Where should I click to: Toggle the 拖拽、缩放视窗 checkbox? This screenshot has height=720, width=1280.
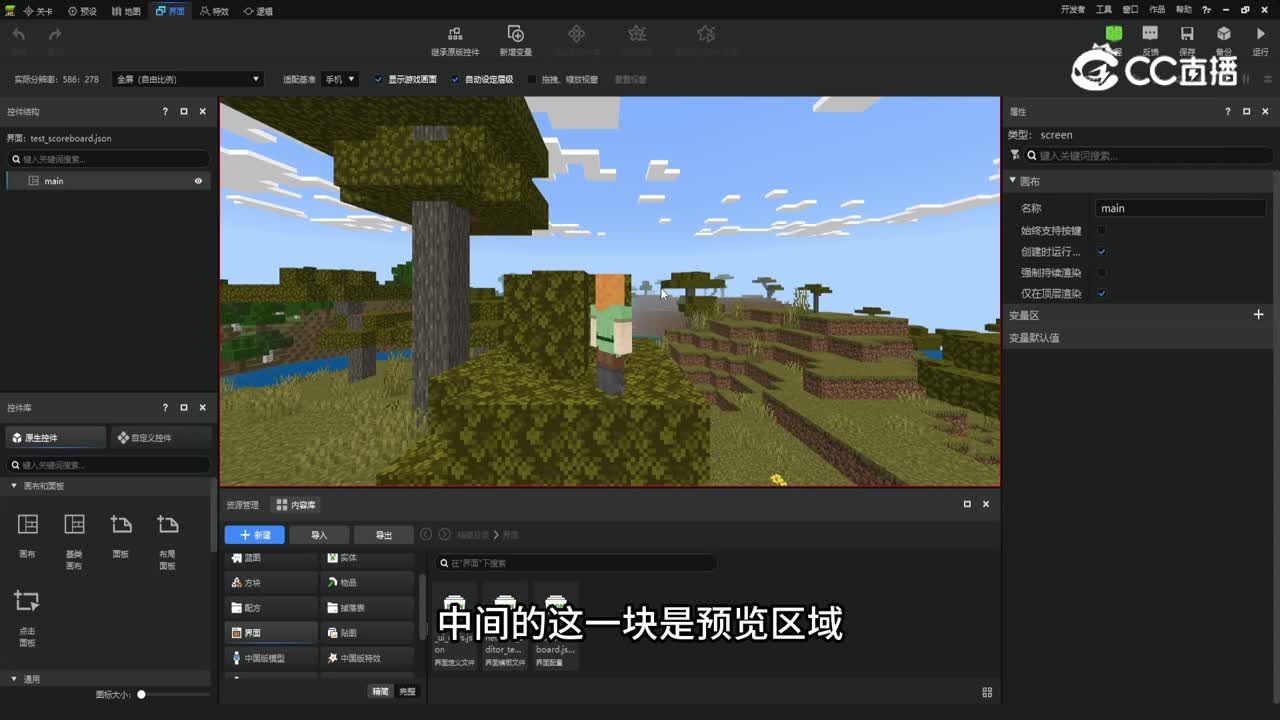[532, 79]
